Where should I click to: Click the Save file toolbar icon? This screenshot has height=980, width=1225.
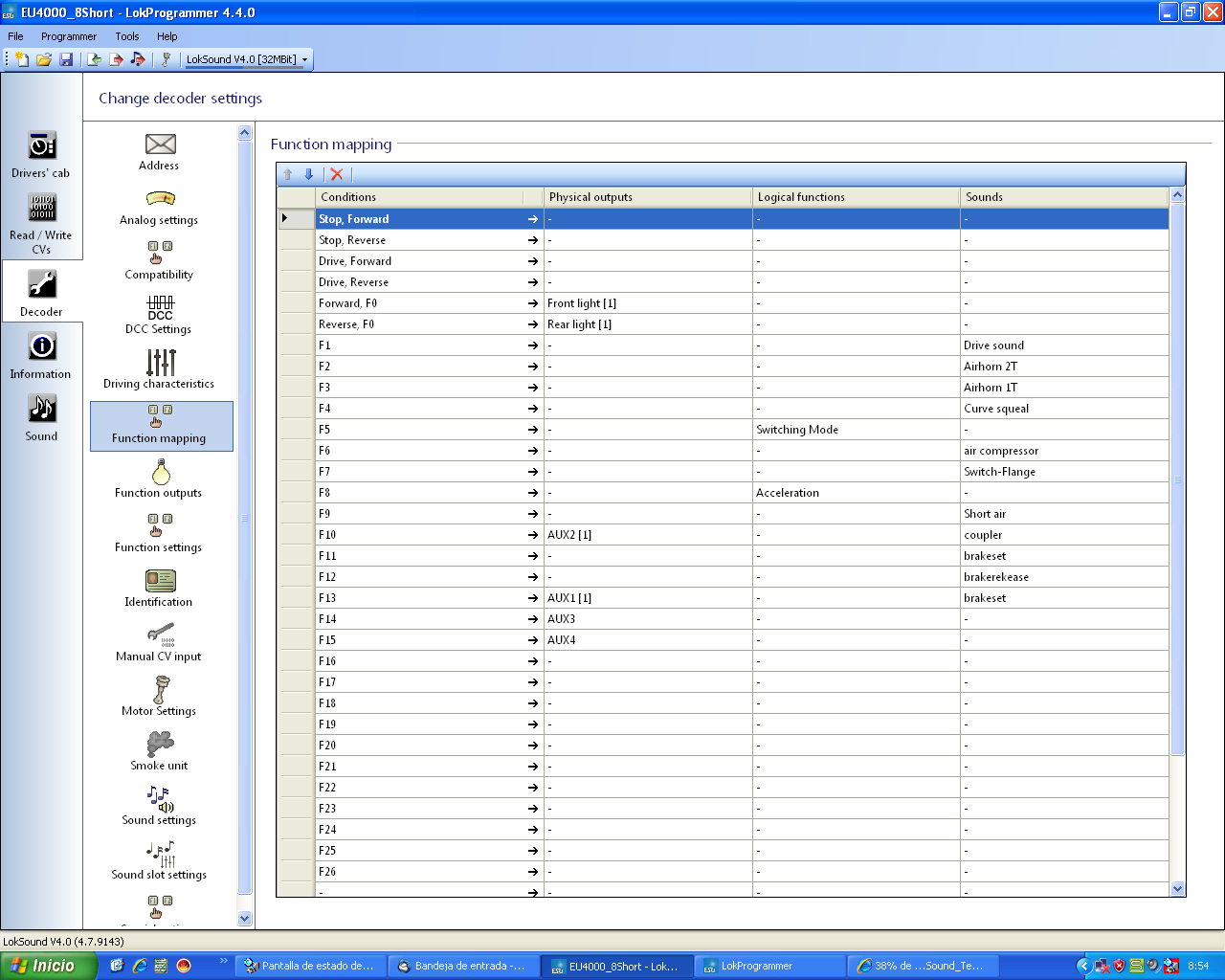pyautogui.click(x=66, y=59)
